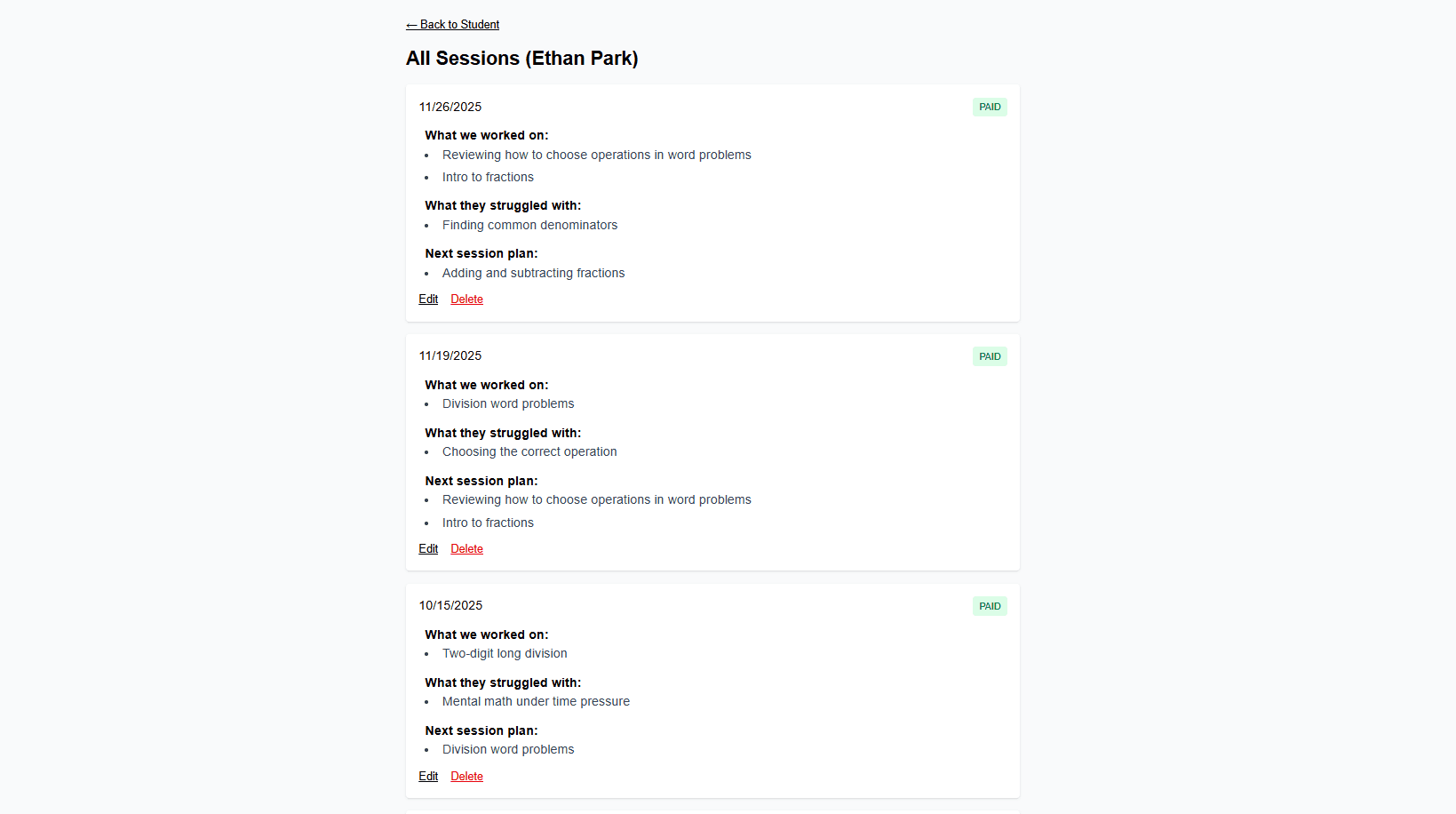Select the 10/15/2025 session date
The height and width of the screenshot is (814, 1456).
pyautogui.click(x=450, y=606)
